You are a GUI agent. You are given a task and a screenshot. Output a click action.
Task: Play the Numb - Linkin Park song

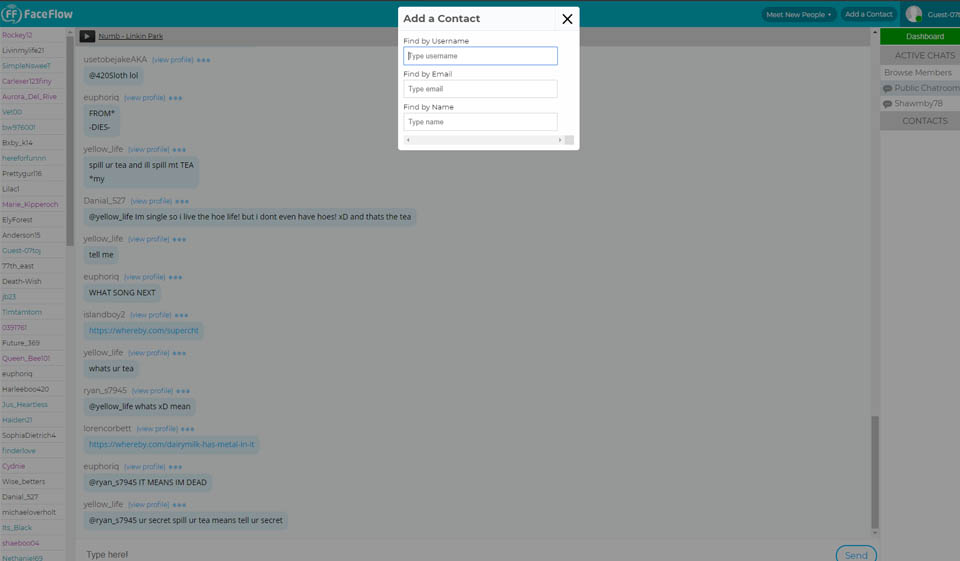(x=87, y=36)
